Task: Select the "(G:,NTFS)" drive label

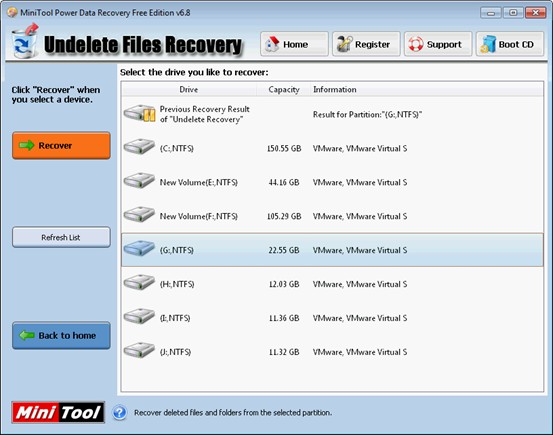Action: (x=177, y=250)
